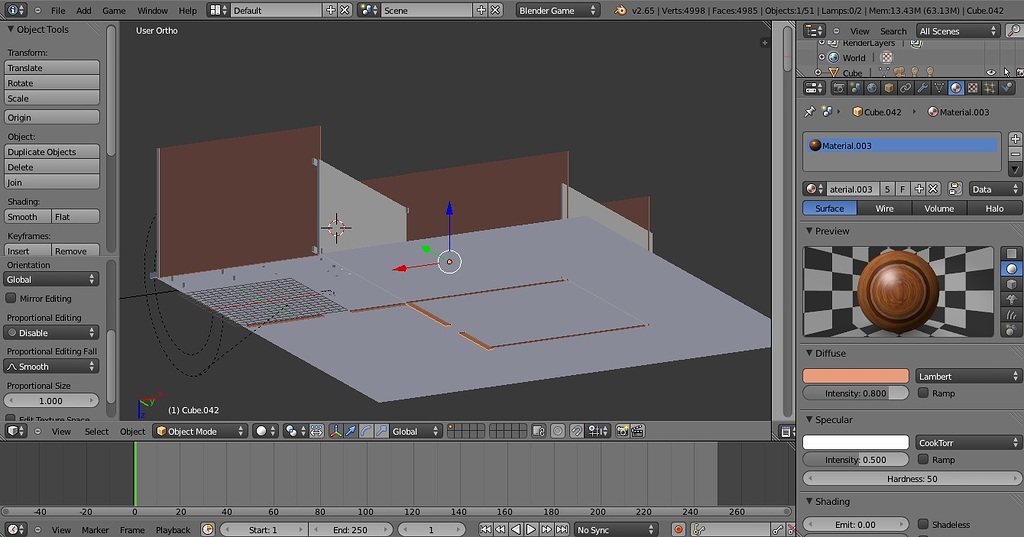
Task: Toggle proportional editing circle icon in viewport header
Action: tap(558, 431)
